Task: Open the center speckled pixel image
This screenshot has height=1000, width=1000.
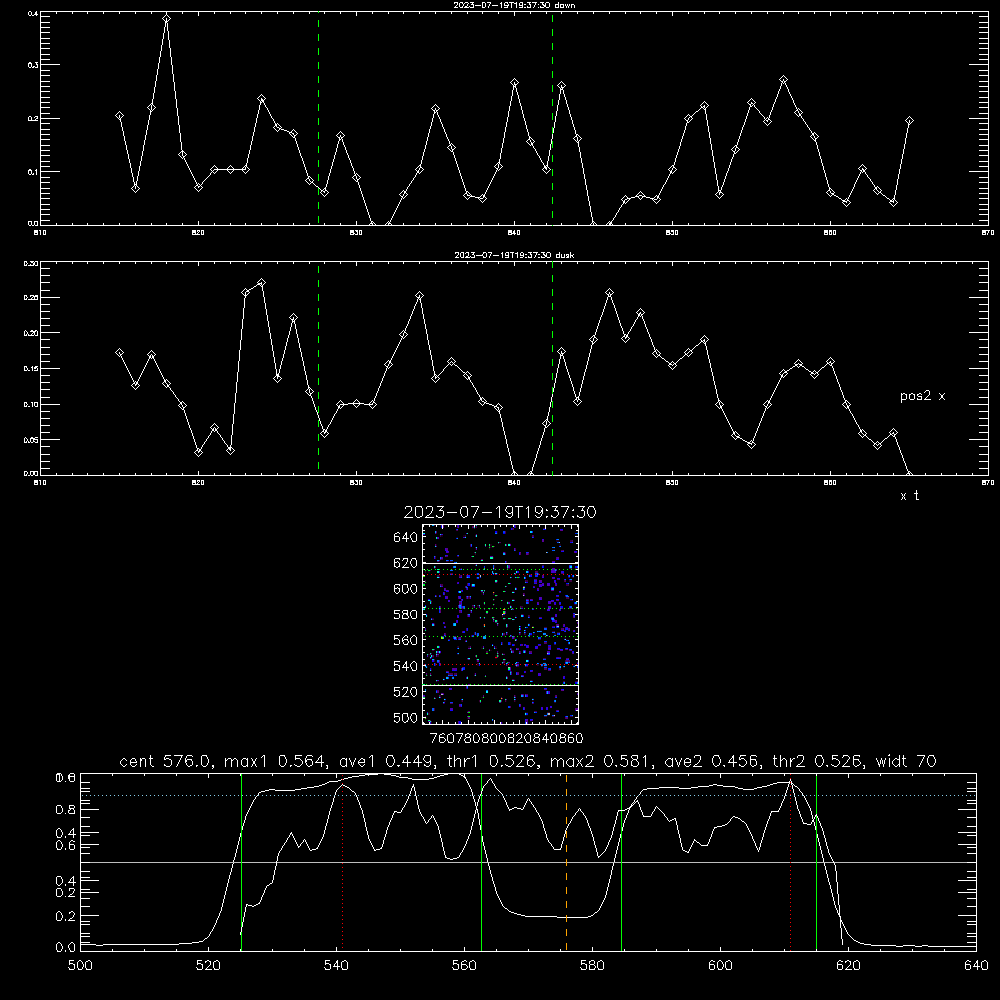Action: coord(501,624)
